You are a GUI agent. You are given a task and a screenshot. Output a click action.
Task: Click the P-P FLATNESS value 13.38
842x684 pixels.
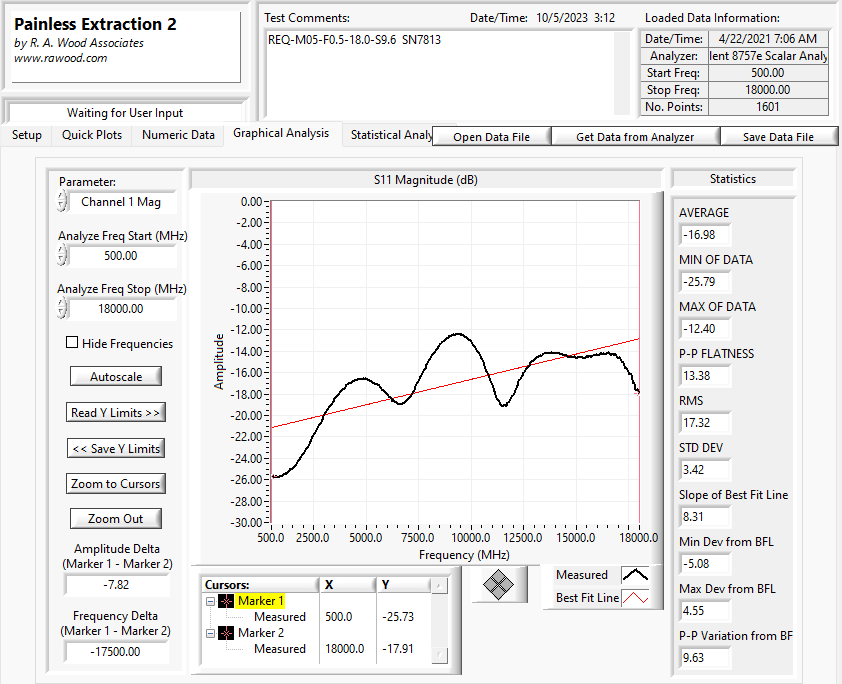click(705, 375)
